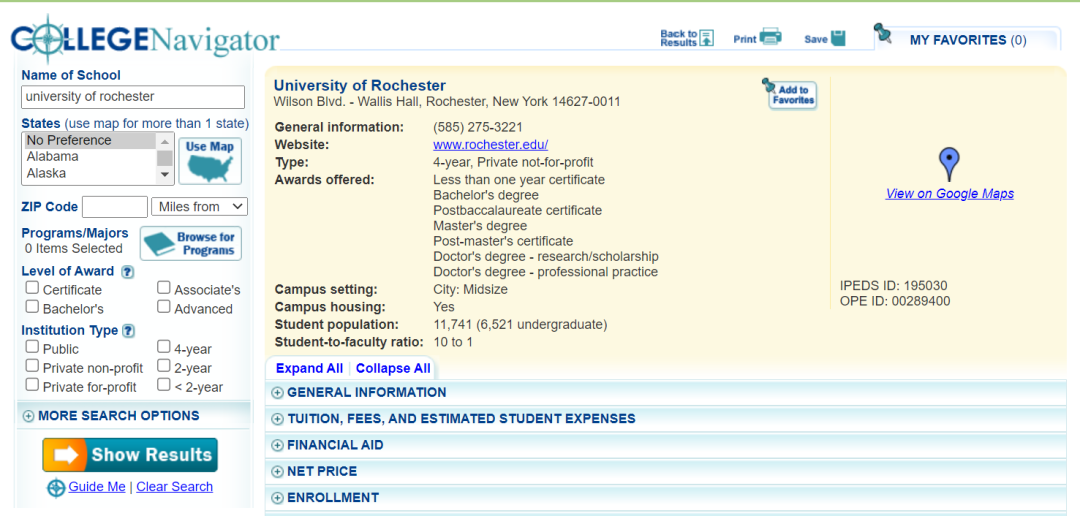Image resolution: width=1080 pixels, height=516 pixels.
Task: Click the Google Maps pin marker
Action: 948,164
